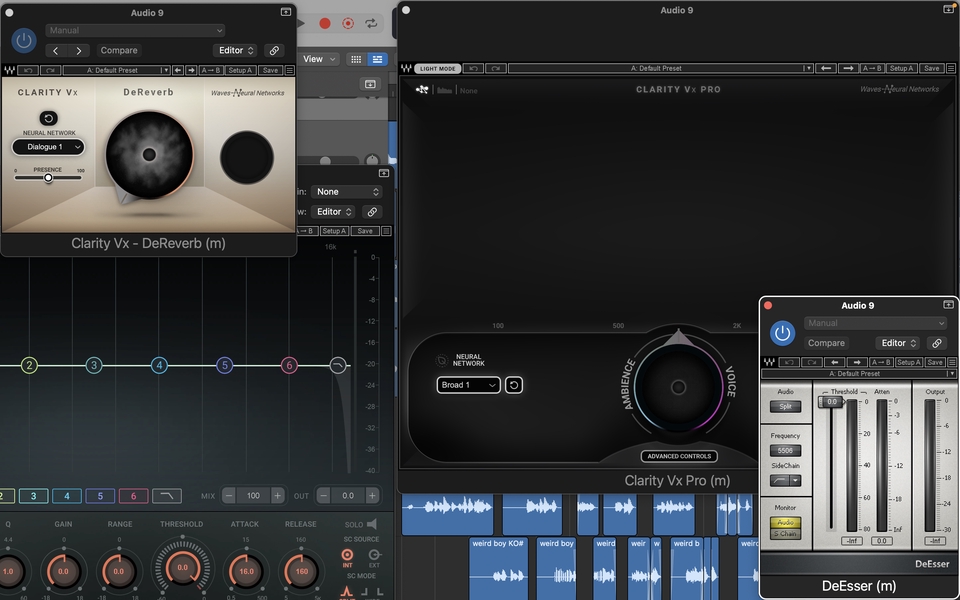Select the INT sidechain source icon
The width and height of the screenshot is (960, 600).
click(348, 555)
